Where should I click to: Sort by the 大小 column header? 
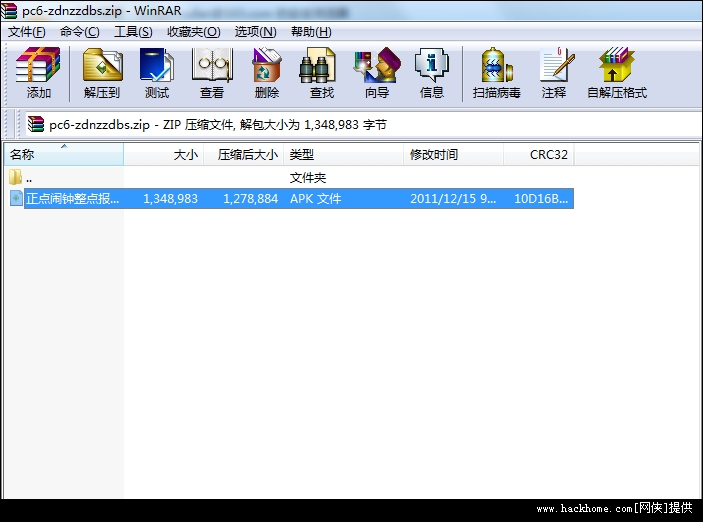tap(164, 155)
